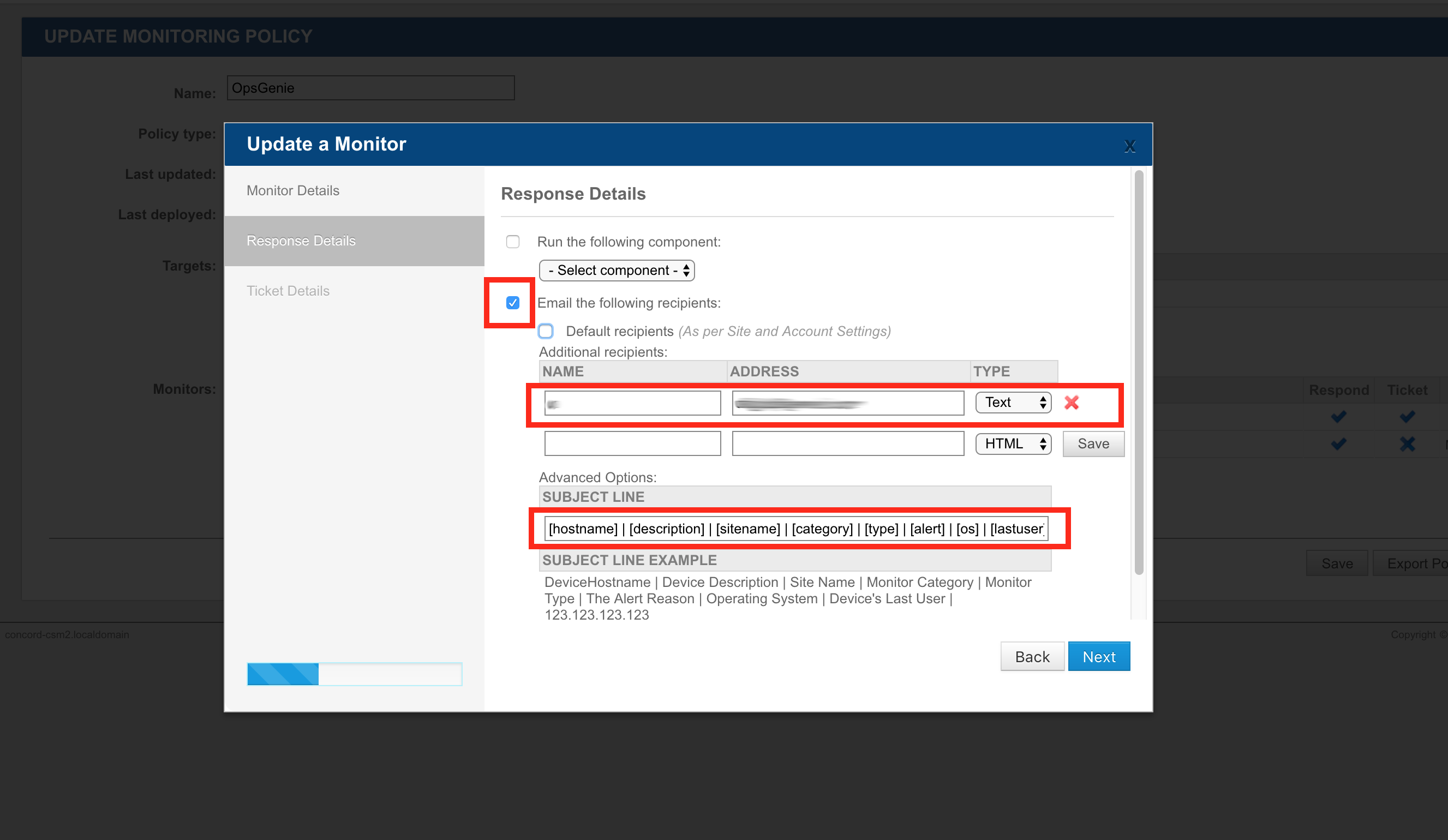Click the Ticket Details navigation icon
The height and width of the screenshot is (840, 1448).
(x=289, y=291)
